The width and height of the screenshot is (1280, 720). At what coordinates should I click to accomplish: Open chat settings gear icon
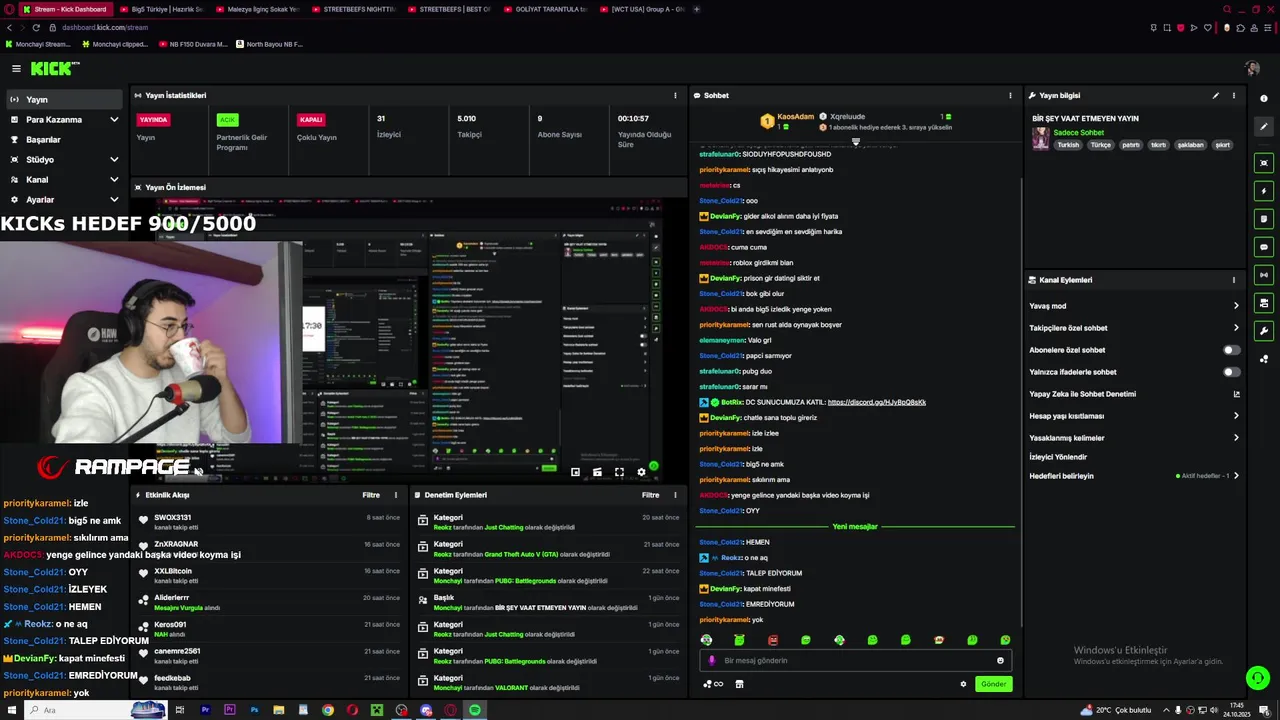(963, 684)
